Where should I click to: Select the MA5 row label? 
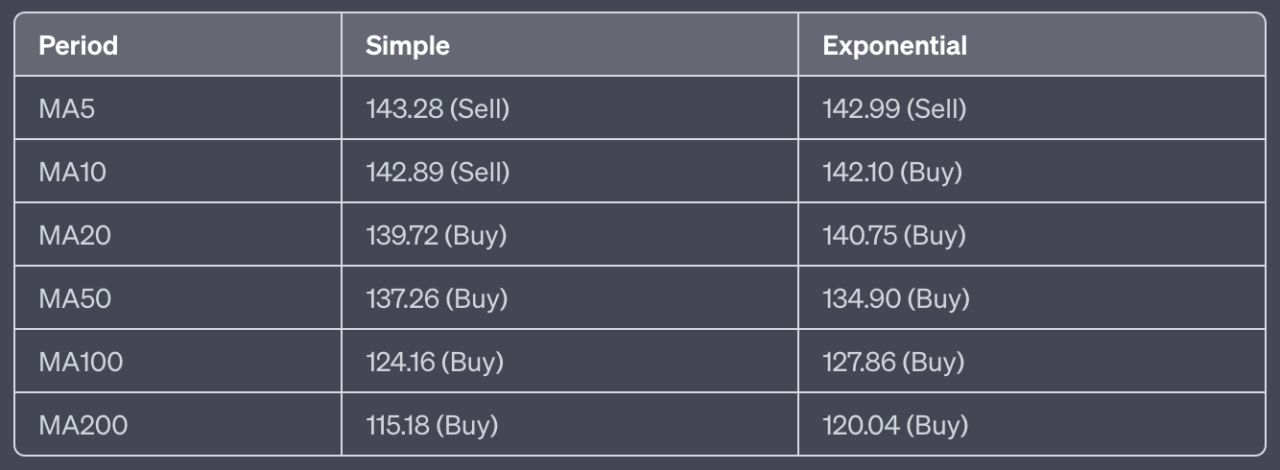coord(67,109)
